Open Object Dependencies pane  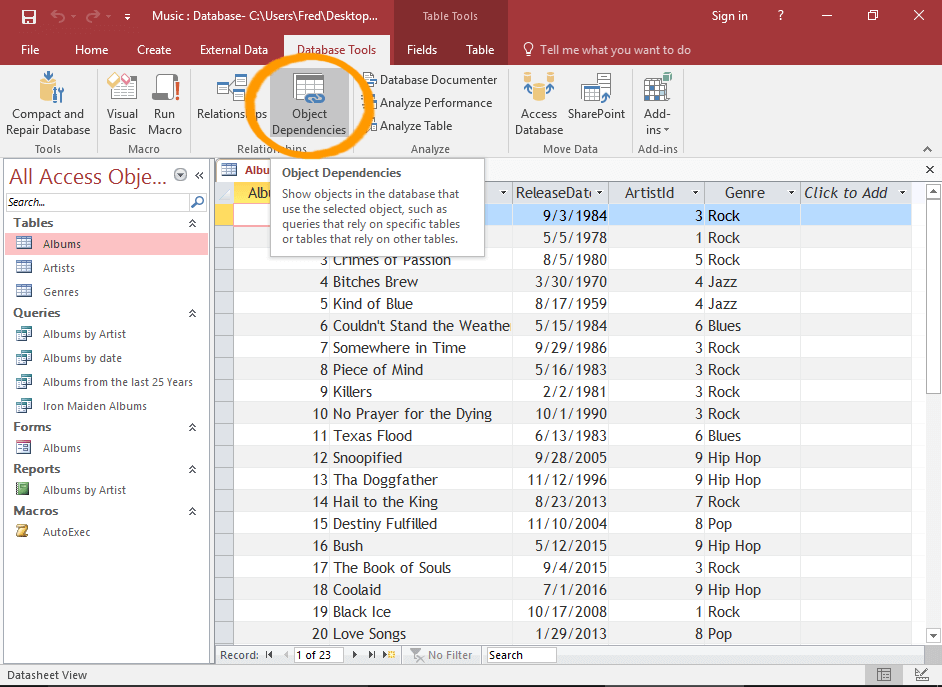click(x=309, y=104)
